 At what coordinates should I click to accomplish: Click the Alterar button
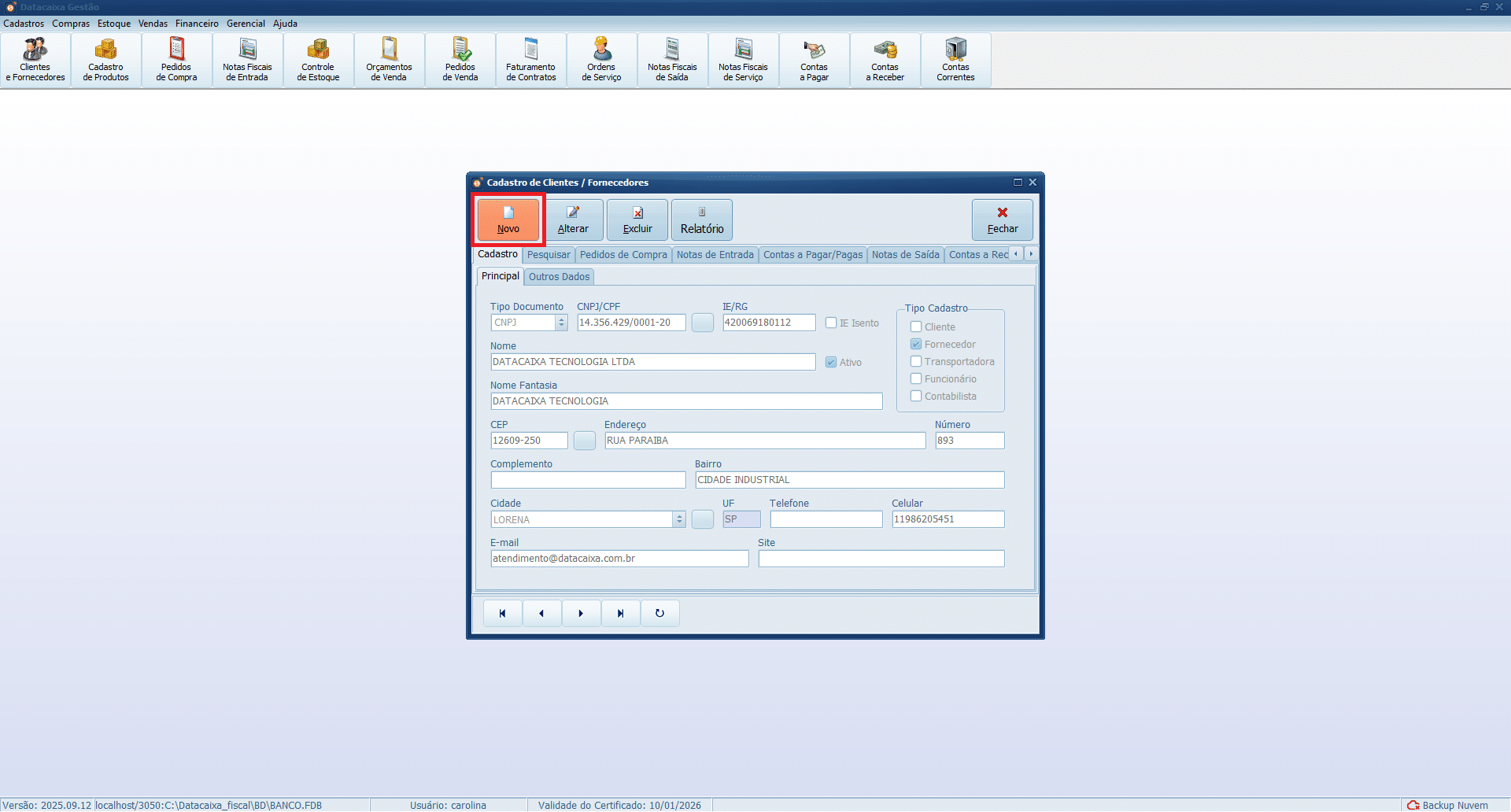(573, 220)
